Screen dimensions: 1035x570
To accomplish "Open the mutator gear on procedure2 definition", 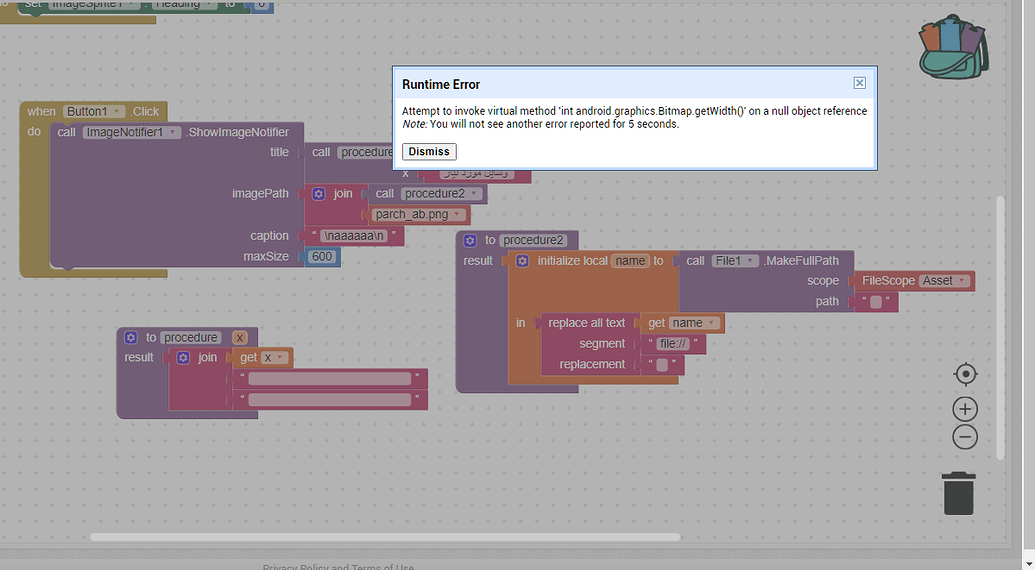I will point(470,240).
